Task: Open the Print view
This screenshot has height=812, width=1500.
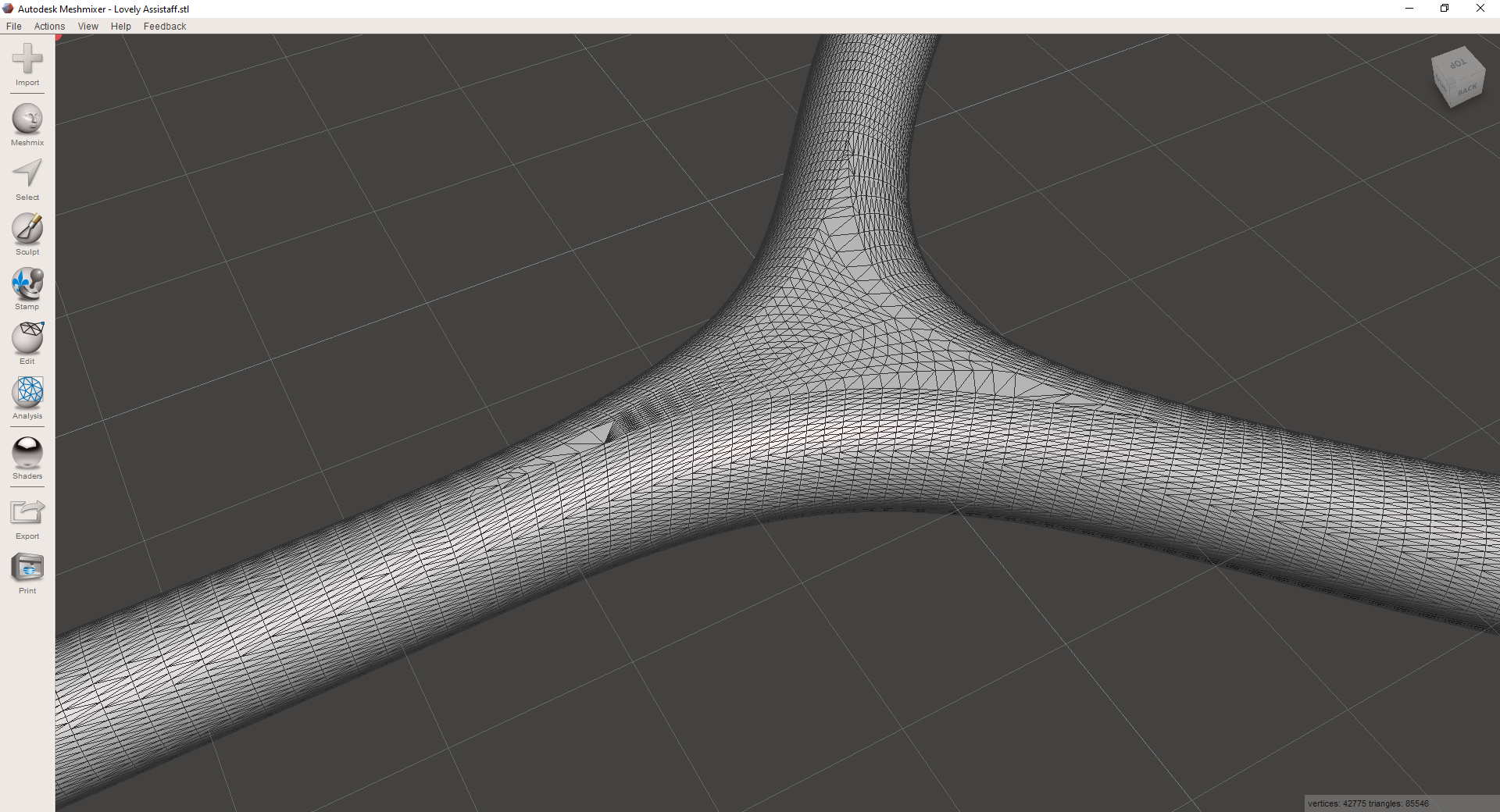Action: pos(27,568)
